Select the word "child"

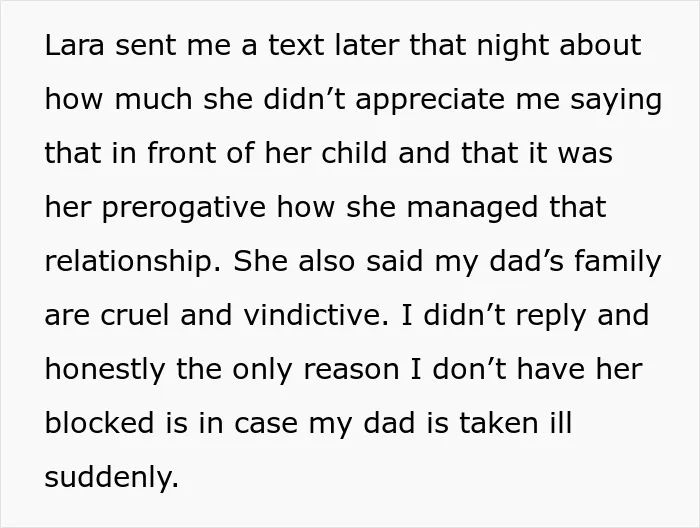click(354, 153)
